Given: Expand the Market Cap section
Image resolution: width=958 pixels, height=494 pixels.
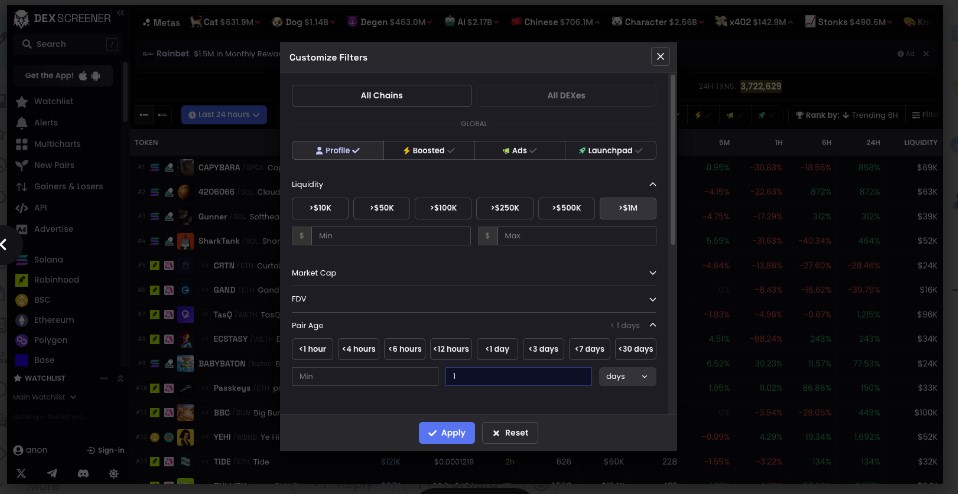Looking at the screenshot, I should (x=474, y=273).
